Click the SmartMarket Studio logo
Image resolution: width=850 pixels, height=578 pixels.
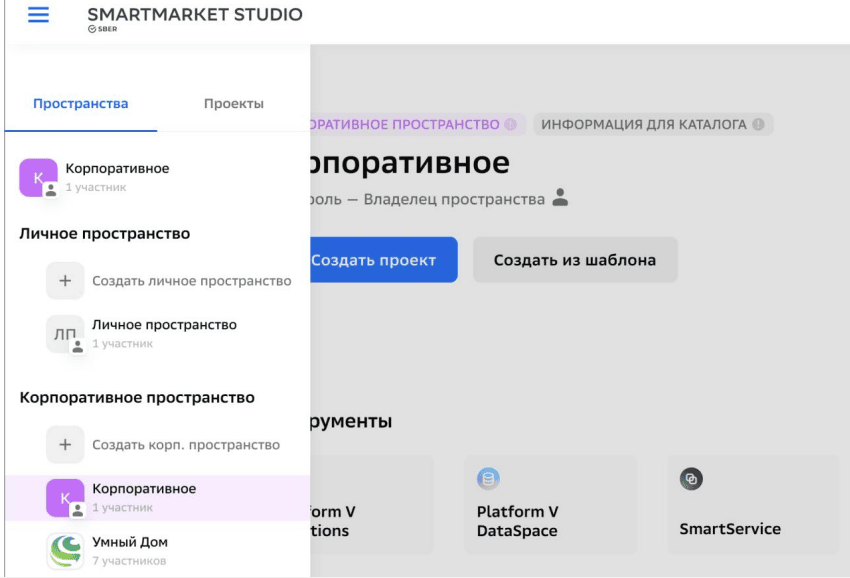[194, 18]
